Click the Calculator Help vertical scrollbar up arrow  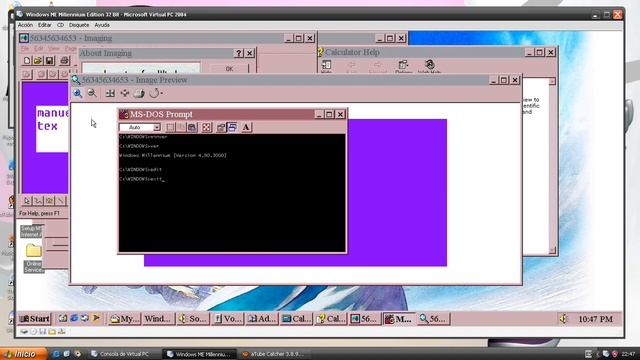click(552, 82)
